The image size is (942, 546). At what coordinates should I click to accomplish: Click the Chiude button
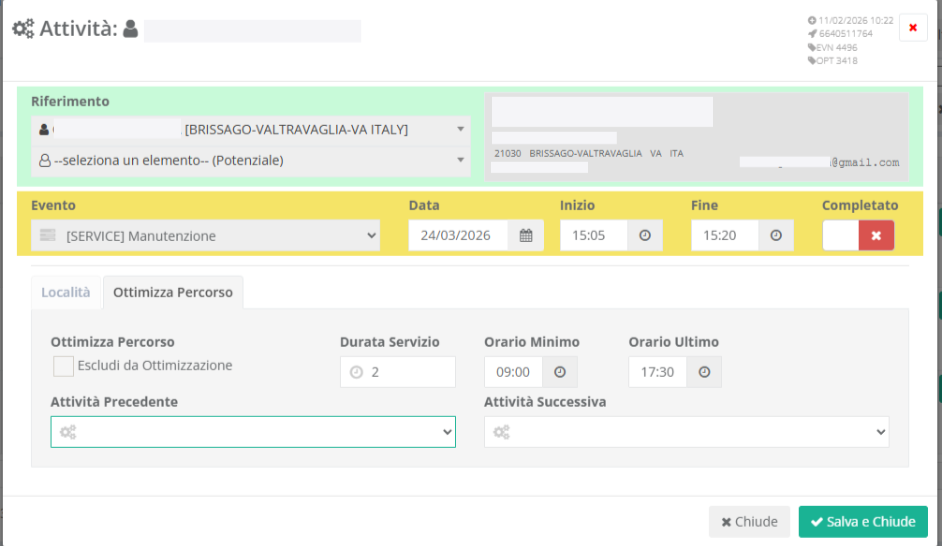pyautogui.click(x=749, y=522)
